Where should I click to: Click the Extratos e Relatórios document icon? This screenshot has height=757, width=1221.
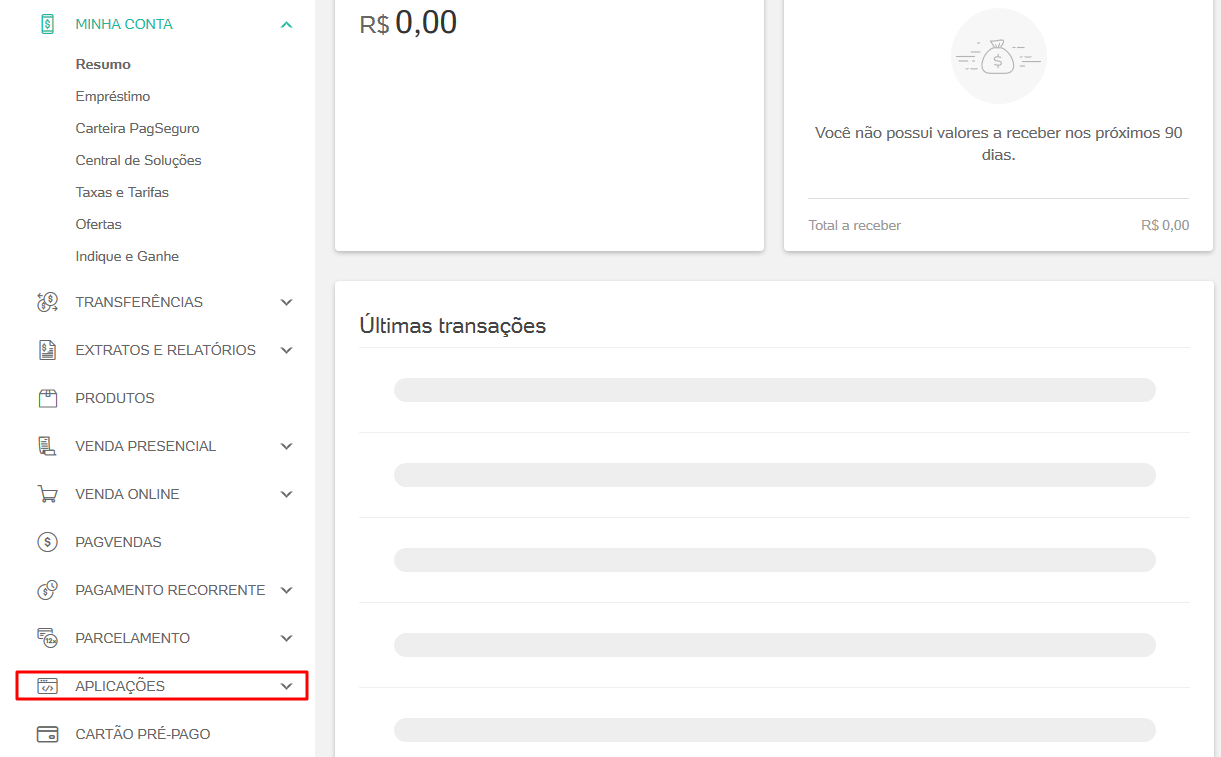[47, 350]
